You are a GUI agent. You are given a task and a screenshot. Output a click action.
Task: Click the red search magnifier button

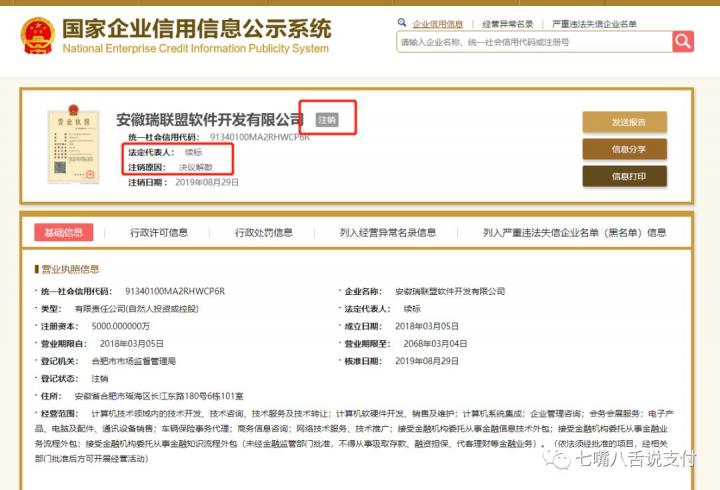click(683, 42)
